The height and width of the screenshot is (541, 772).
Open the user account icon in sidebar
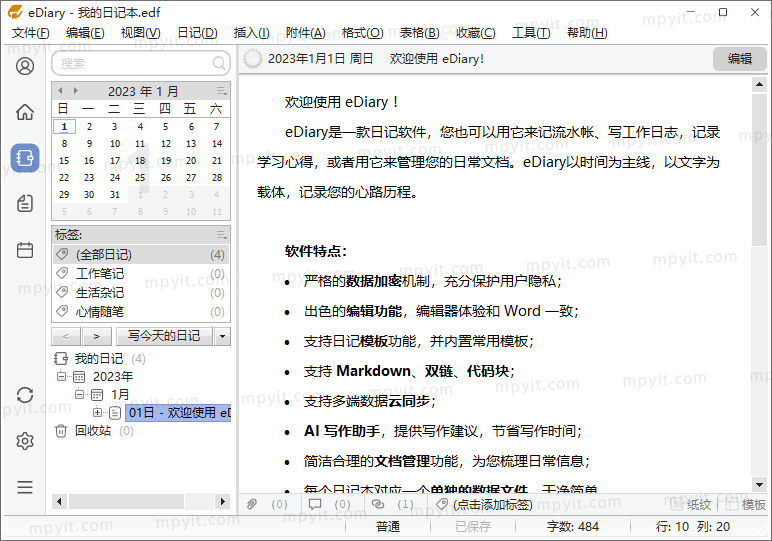pyautogui.click(x=25, y=66)
